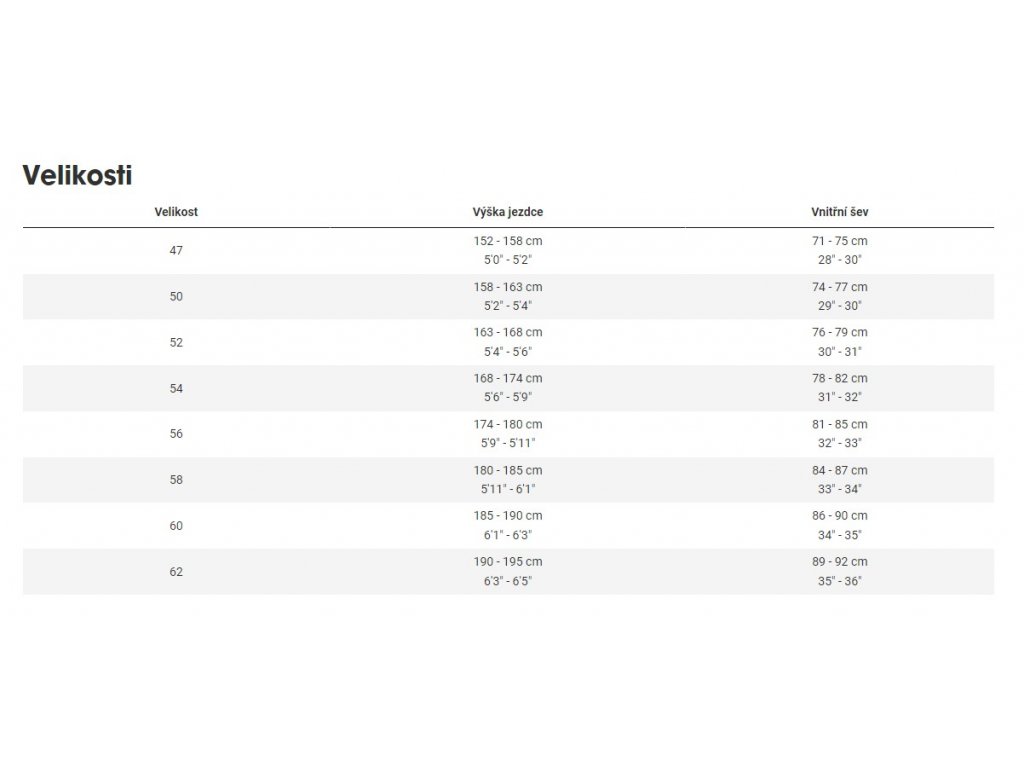Click the 5'11" - 6'1" height value
Screen dimensions: 1024x768
pyautogui.click(x=507, y=489)
